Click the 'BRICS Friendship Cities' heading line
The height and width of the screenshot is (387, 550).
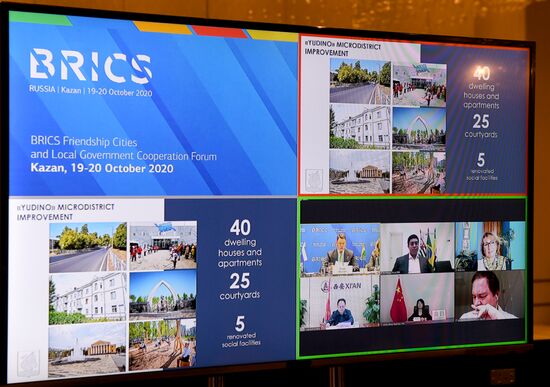pos(83,141)
